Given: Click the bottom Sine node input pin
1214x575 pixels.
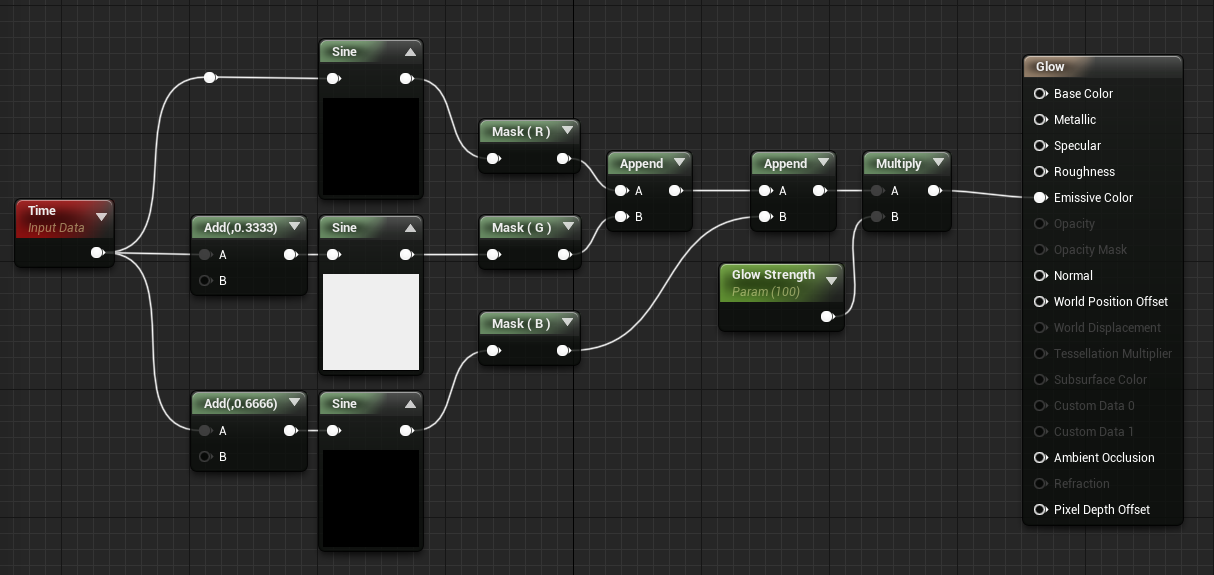Looking at the screenshot, I should (x=333, y=431).
